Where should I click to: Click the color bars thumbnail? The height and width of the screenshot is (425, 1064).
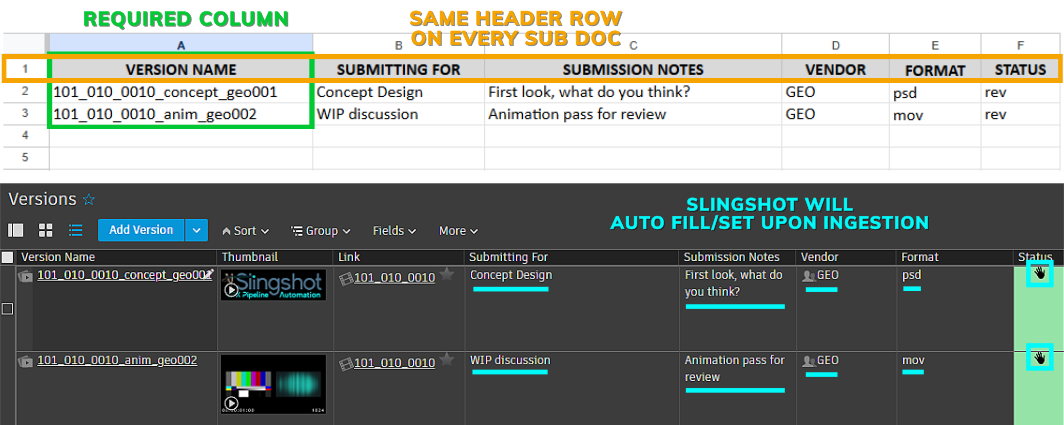click(x=273, y=385)
